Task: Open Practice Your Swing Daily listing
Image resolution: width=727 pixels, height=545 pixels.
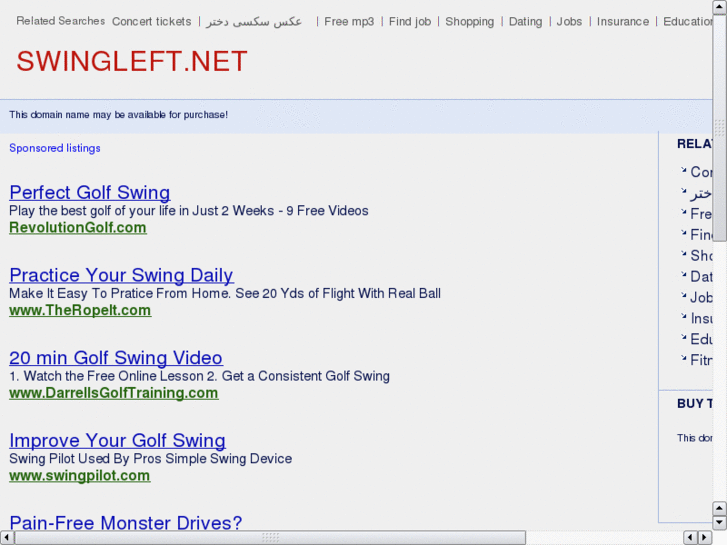Action: (121, 275)
